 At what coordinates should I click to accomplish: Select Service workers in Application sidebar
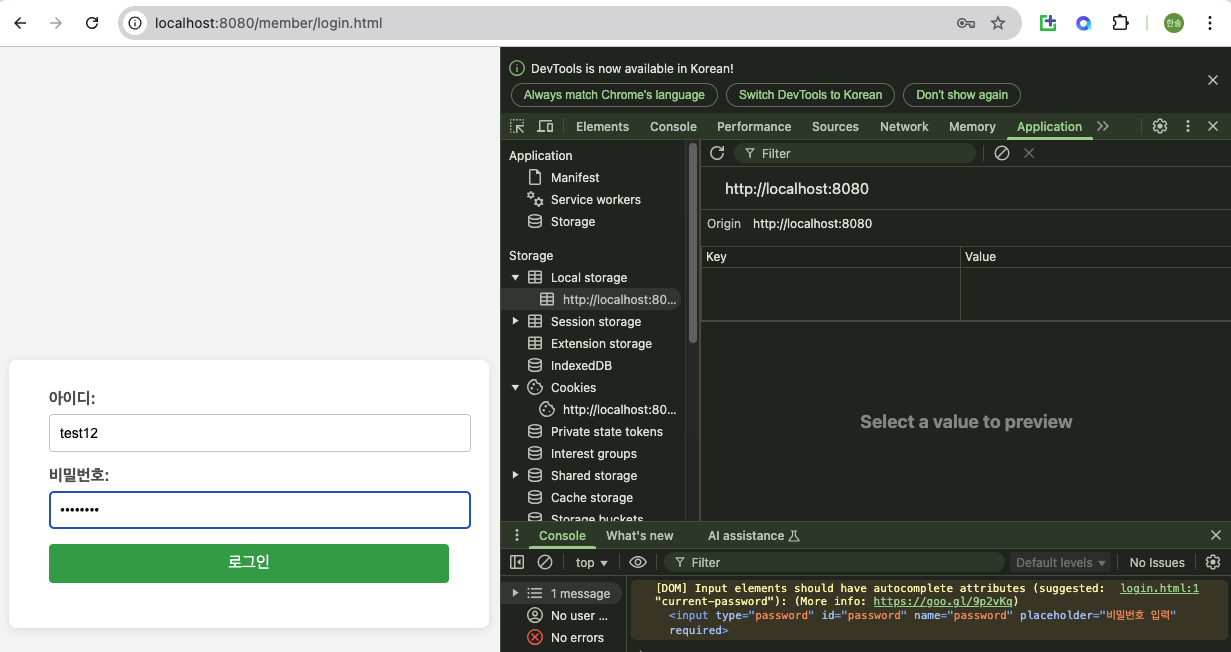(x=595, y=199)
